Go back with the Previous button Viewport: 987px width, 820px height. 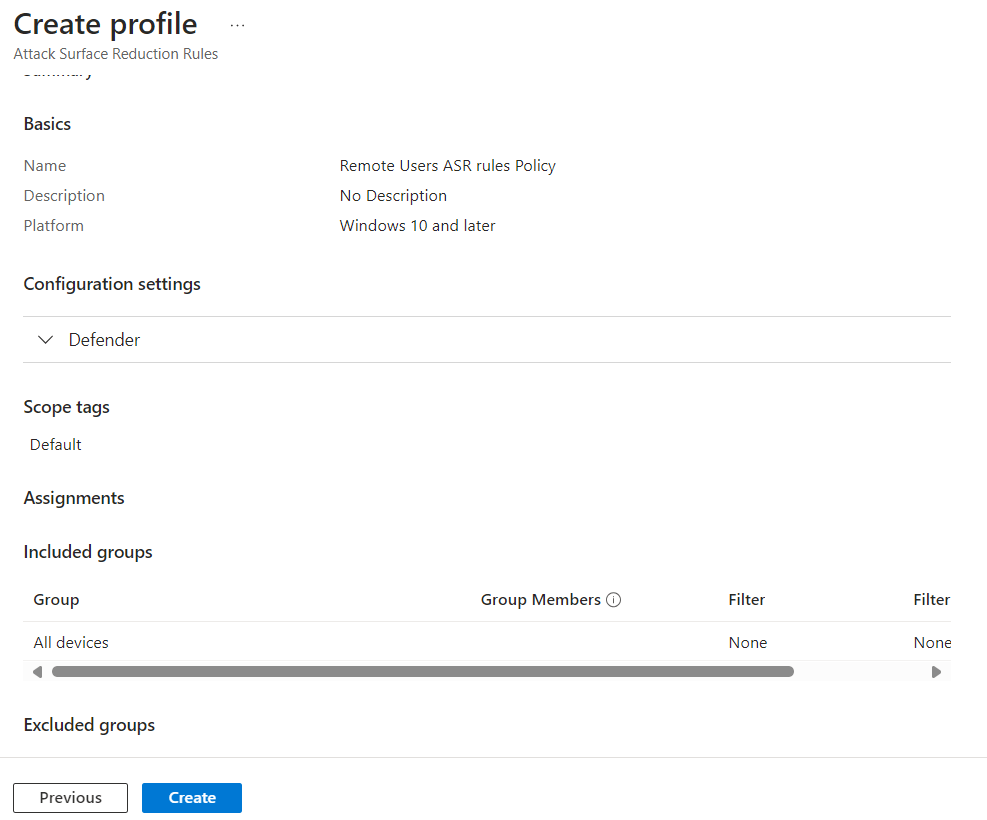70,798
